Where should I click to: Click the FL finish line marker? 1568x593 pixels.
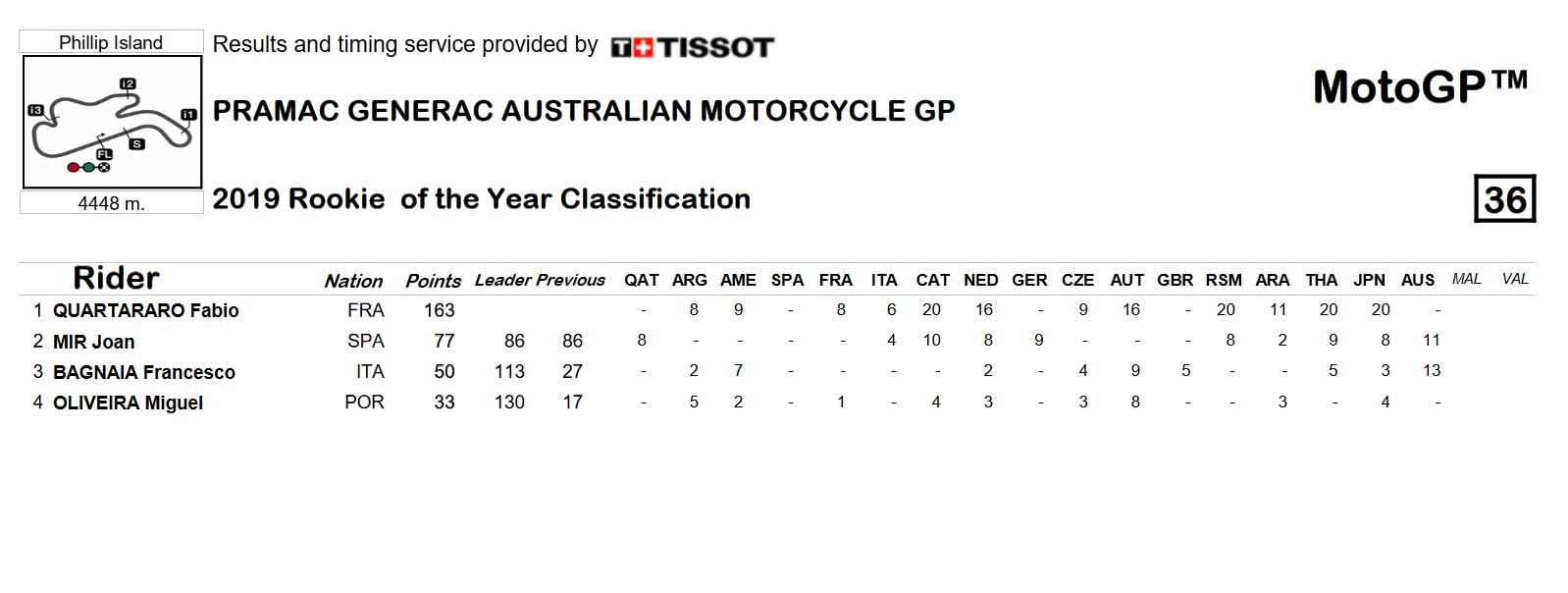104,154
